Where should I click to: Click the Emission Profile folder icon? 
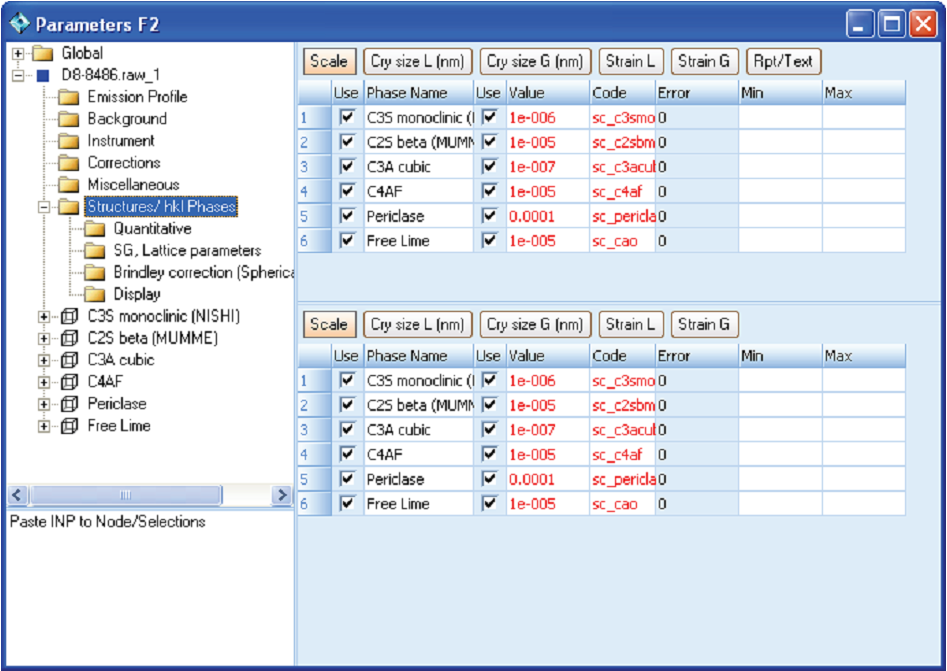pos(69,97)
